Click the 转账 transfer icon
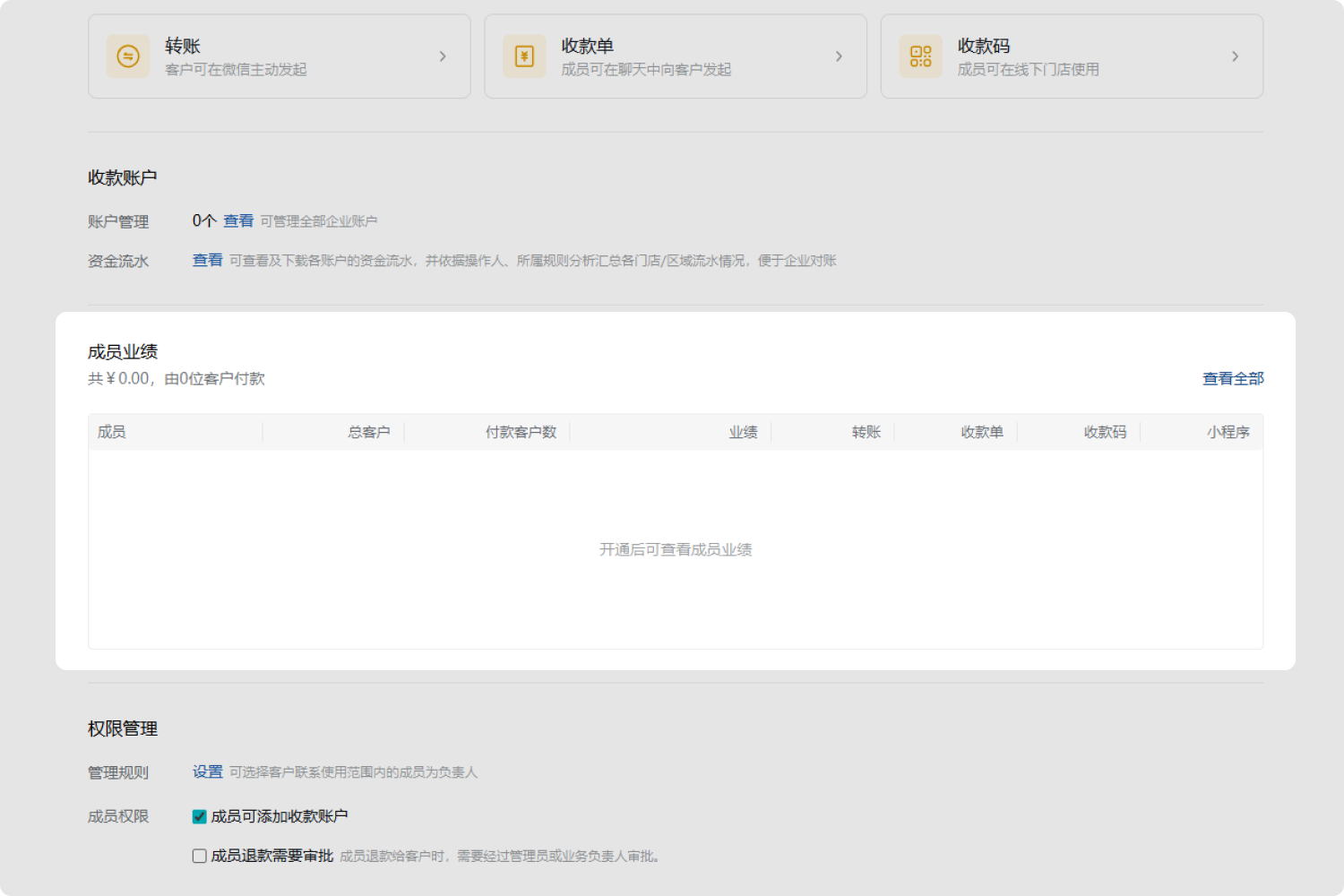This screenshot has width=1344, height=896. click(128, 56)
